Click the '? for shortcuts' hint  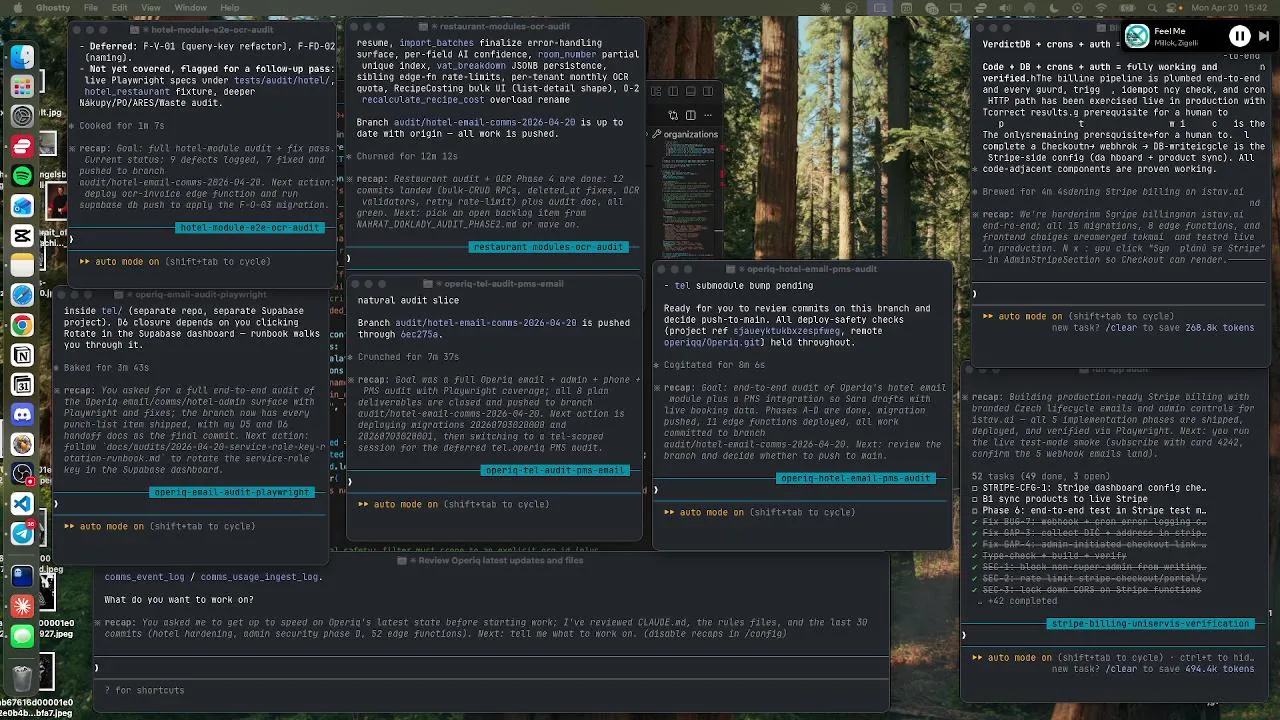(x=145, y=690)
